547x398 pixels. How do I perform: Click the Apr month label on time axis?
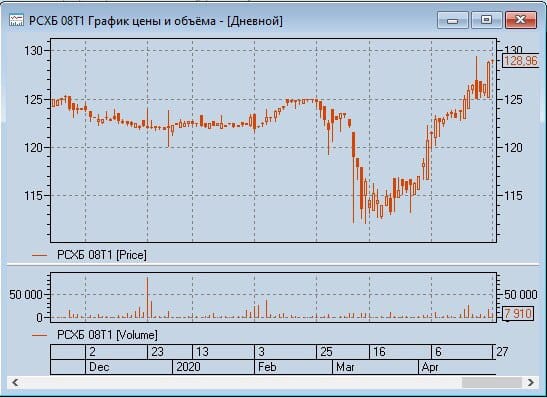[430, 367]
